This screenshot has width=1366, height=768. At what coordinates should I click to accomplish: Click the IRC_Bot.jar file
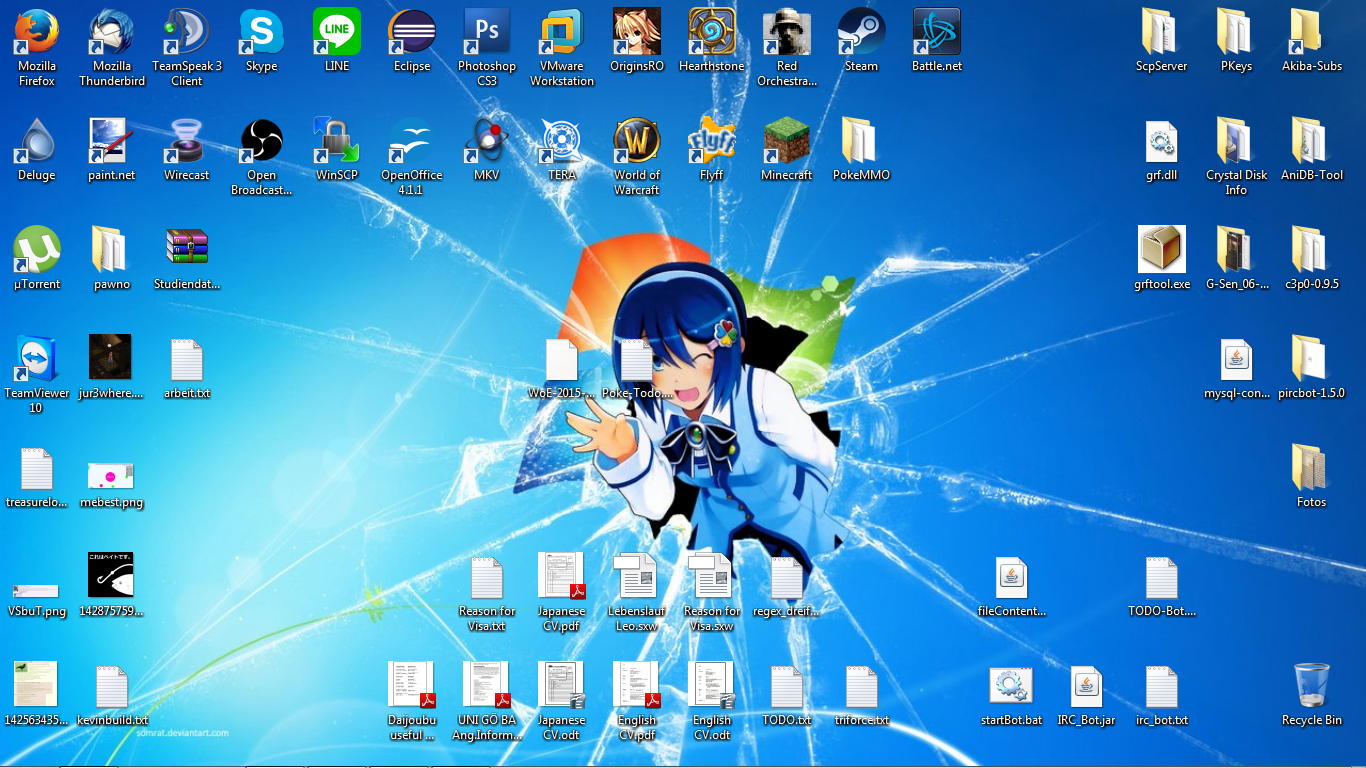click(x=1087, y=687)
